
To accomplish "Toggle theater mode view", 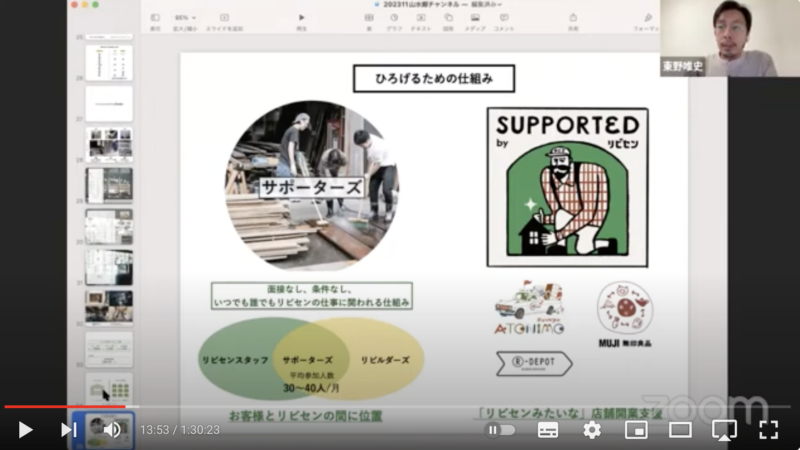I will (680, 430).
